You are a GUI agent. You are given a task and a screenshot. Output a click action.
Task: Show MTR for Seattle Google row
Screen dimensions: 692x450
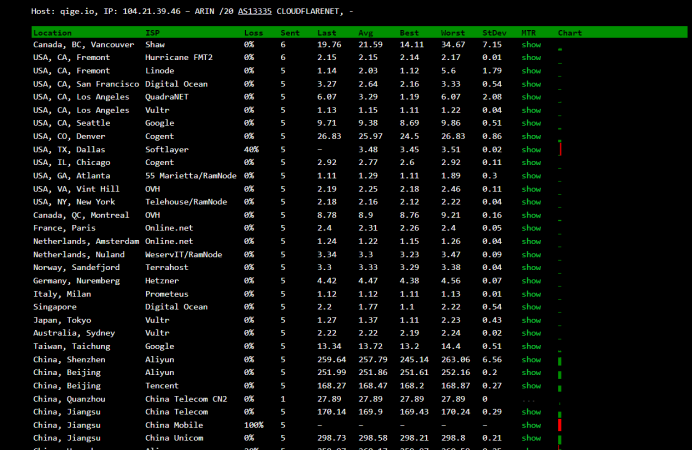click(x=531, y=123)
